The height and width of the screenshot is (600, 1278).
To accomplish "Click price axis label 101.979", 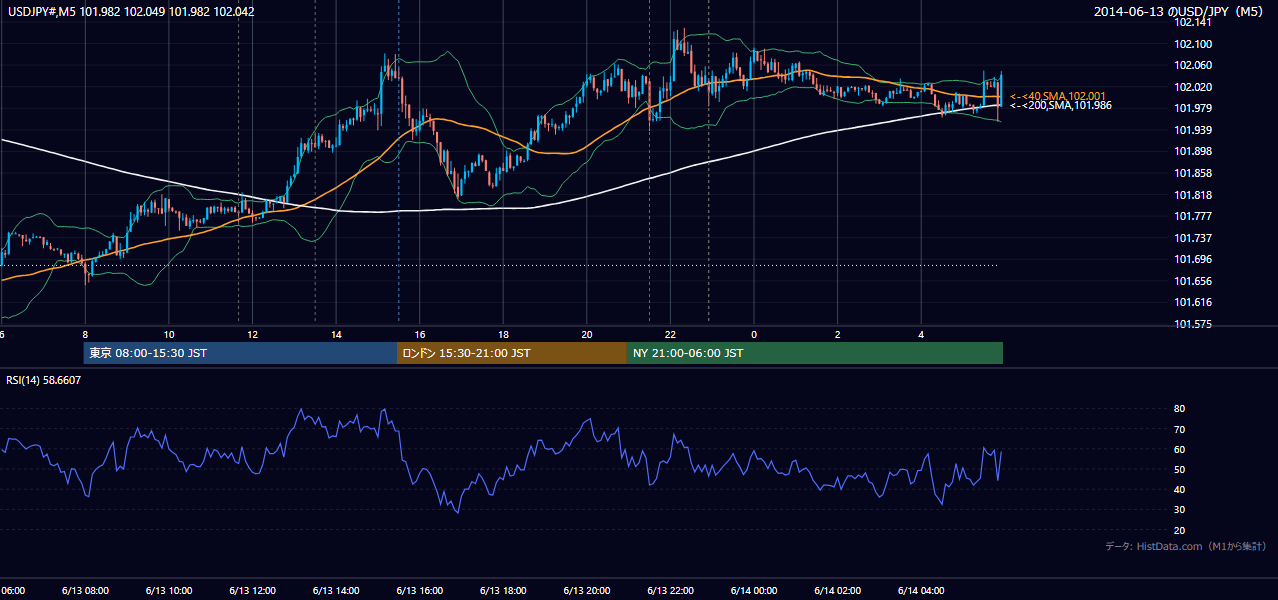I will (x=1192, y=108).
